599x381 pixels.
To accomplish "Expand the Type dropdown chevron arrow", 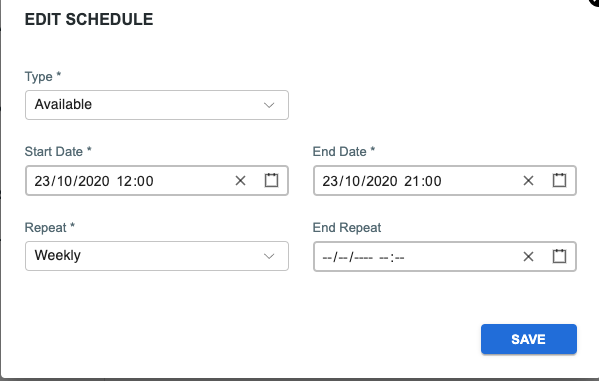I will point(269,105).
